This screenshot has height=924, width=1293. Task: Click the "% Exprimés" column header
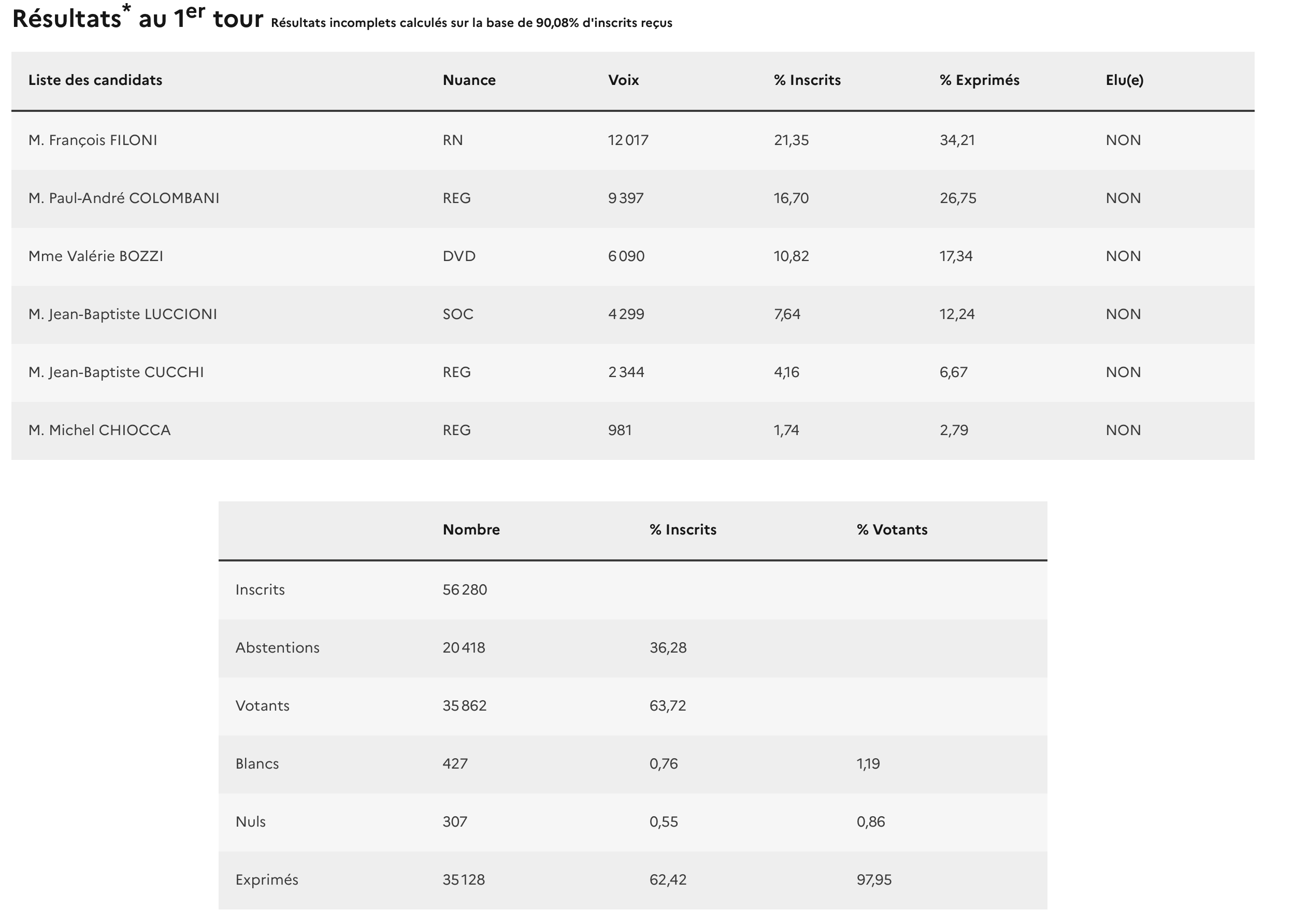[x=979, y=80]
